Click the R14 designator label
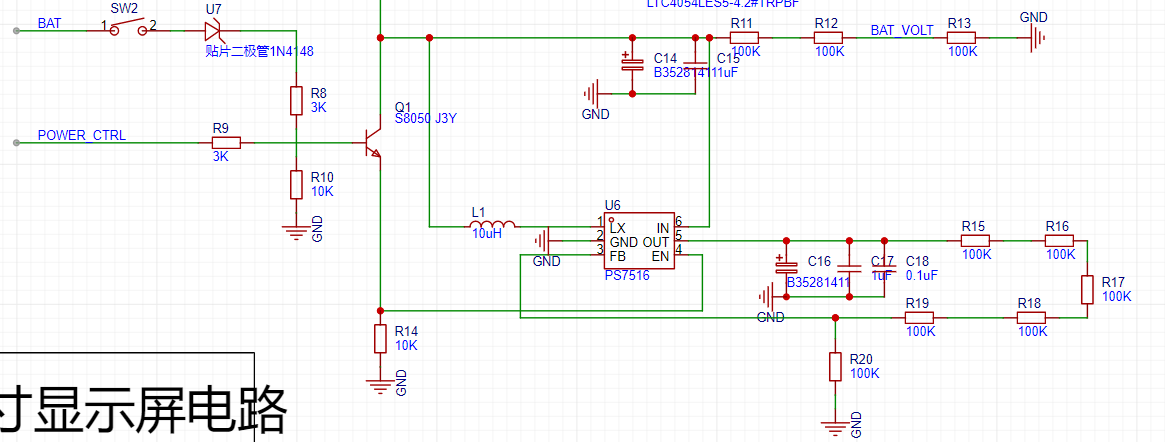 (407, 331)
